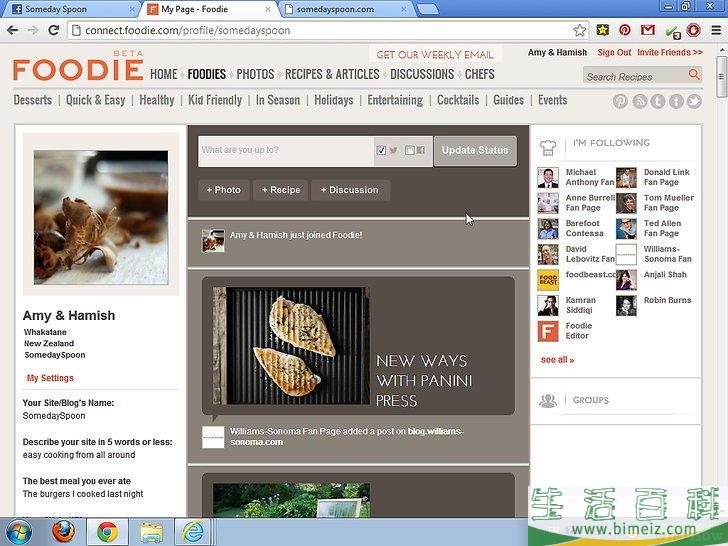This screenshot has height=546, width=728.
Task: Toggle the Facebook share checkbox
Action: point(410,150)
